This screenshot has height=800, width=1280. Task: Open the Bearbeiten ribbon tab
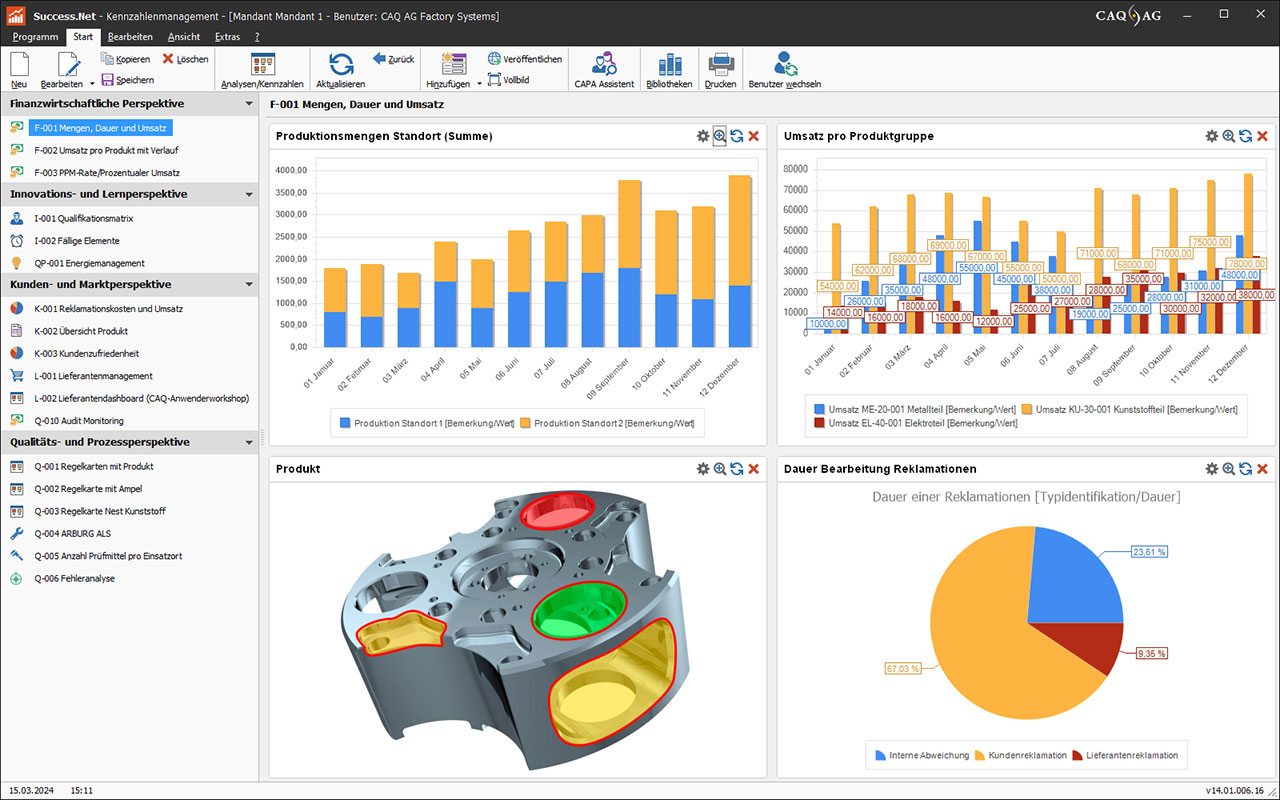point(130,37)
